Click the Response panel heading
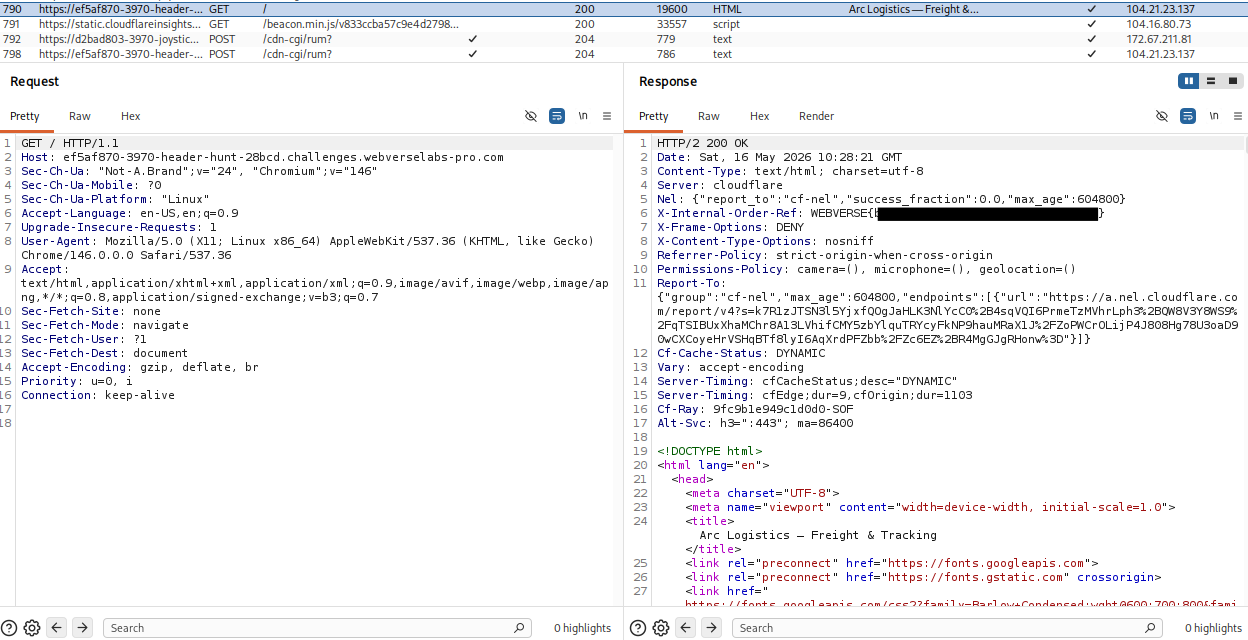The image size is (1248, 640). coord(668,81)
